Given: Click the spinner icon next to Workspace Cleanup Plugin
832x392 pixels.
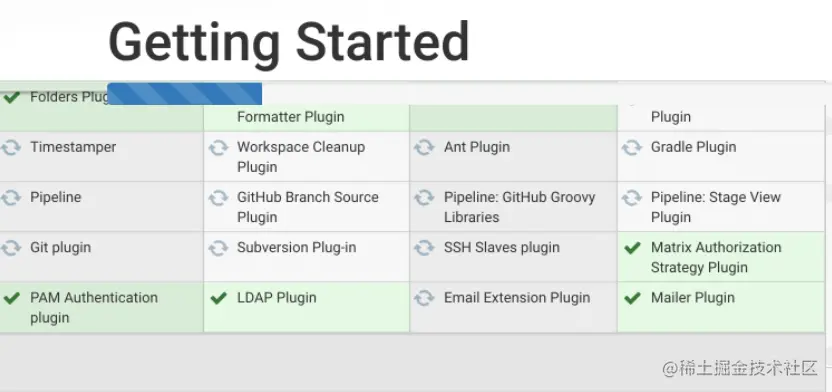Looking at the screenshot, I should (218, 147).
